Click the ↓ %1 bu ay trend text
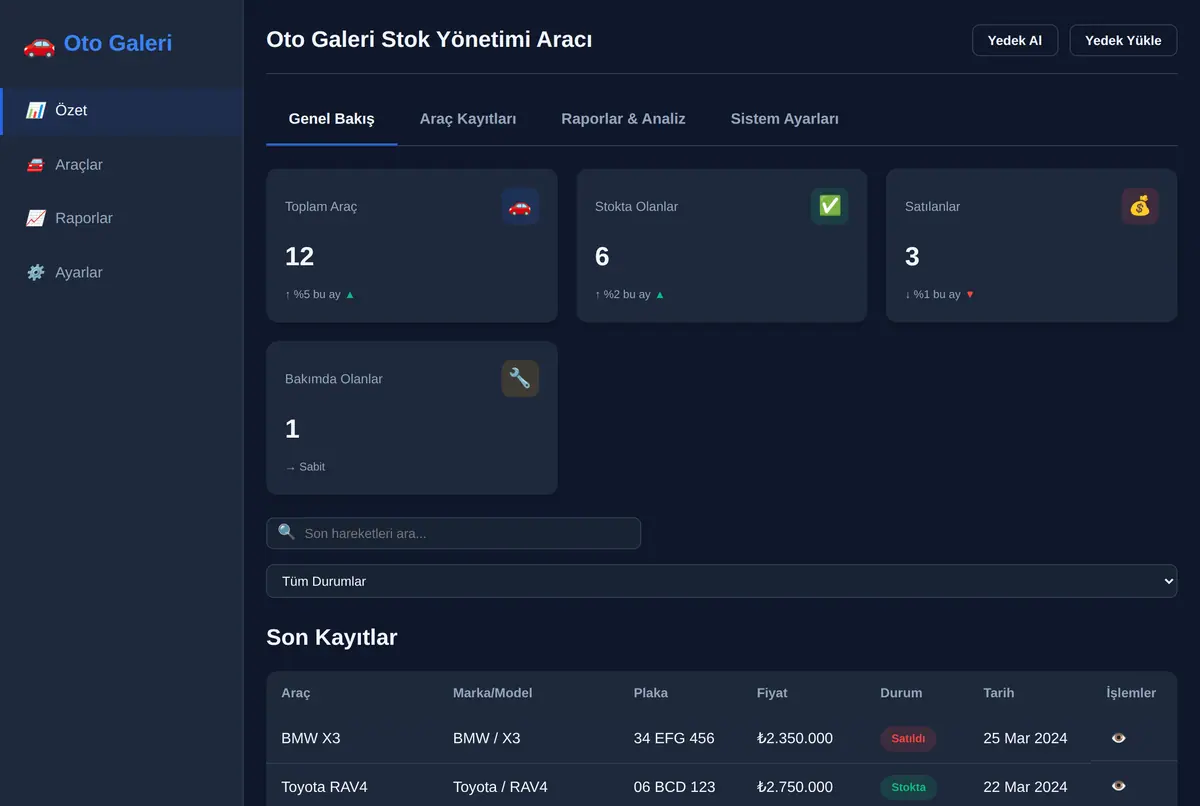The image size is (1200, 806). coord(939,295)
